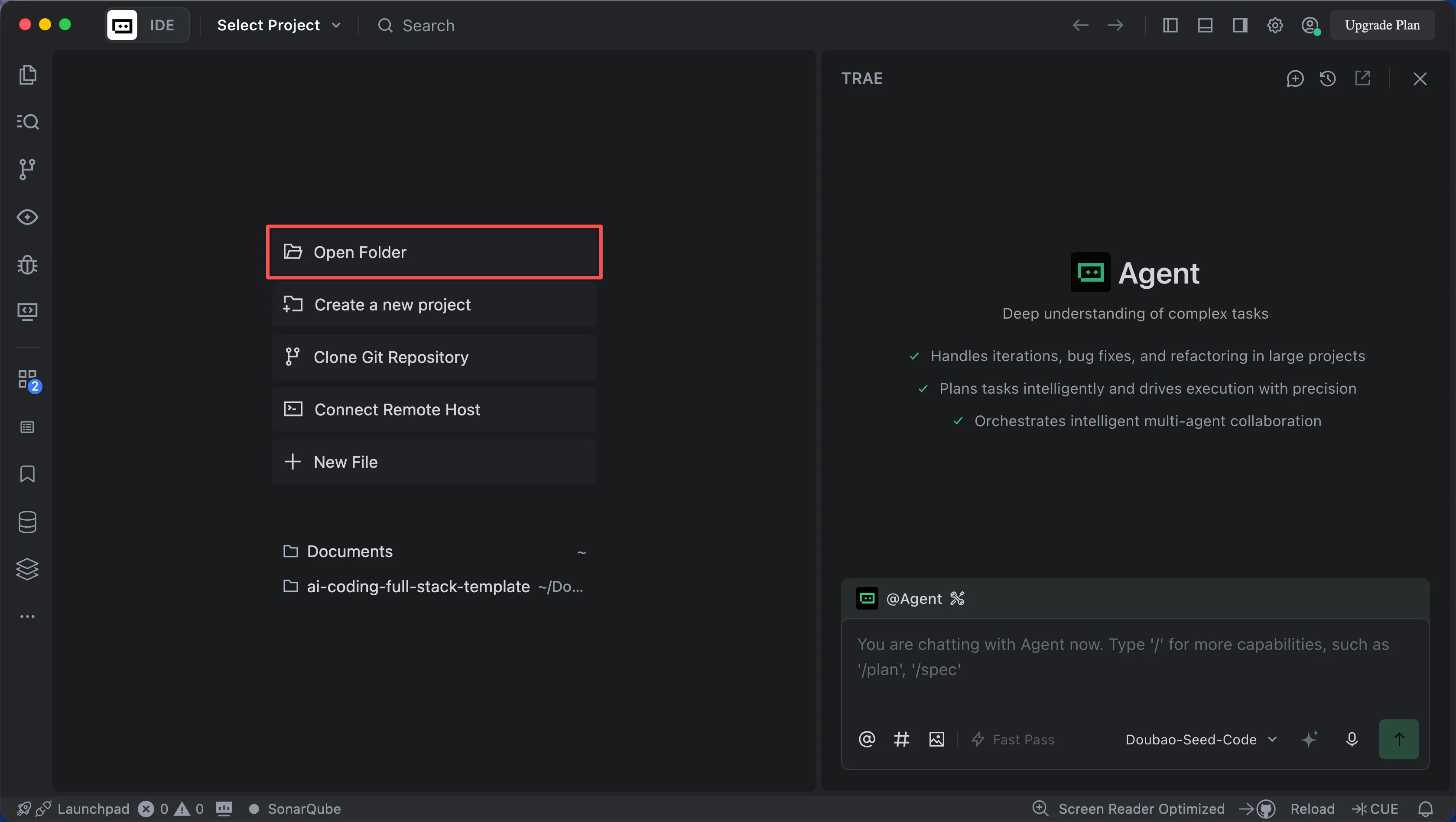
Task: Click SonarQube in the status bar
Action: pos(295,809)
